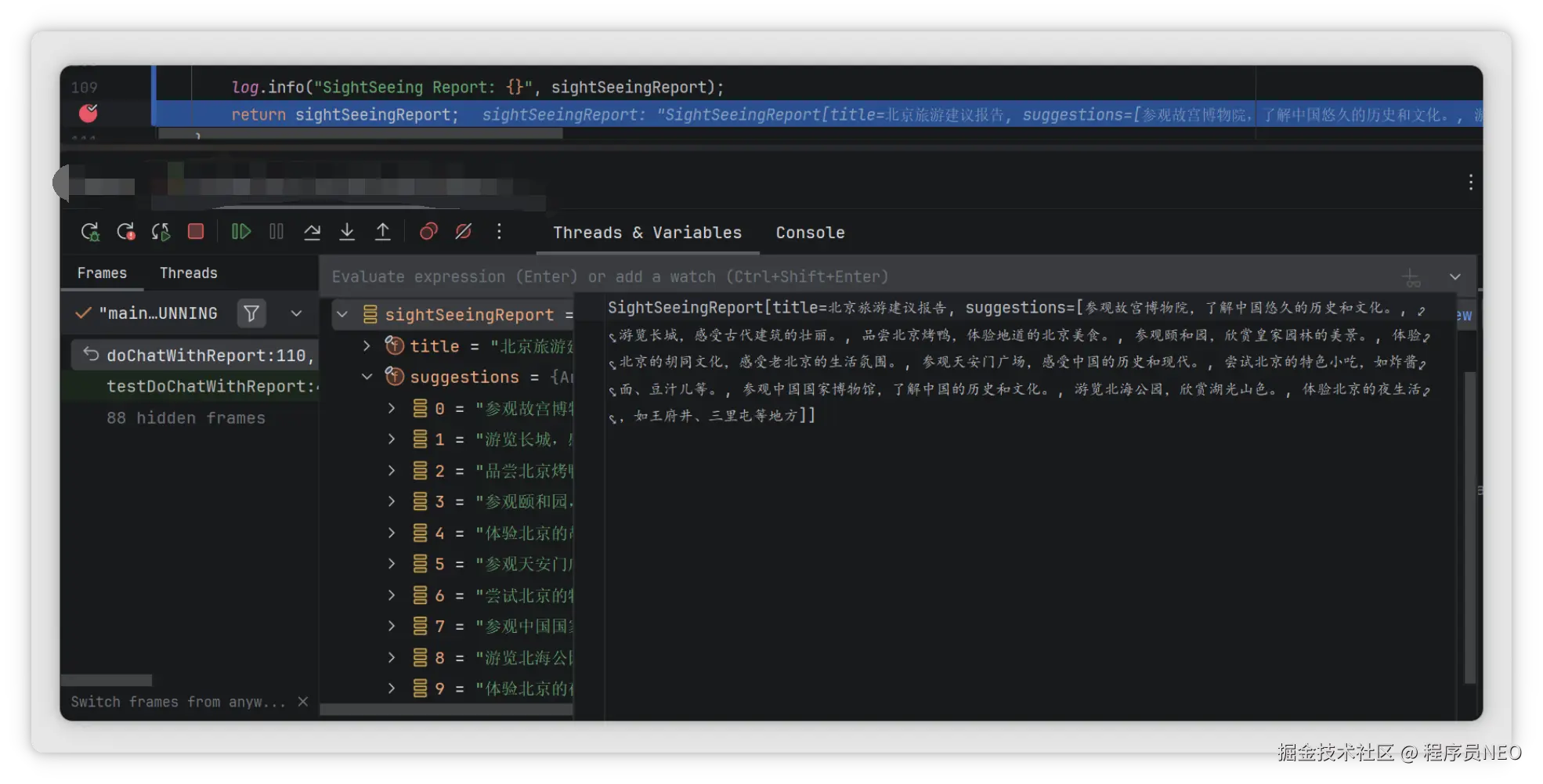Collapse the suggestions field node
Screen dimensions: 1543x784
coord(367,377)
